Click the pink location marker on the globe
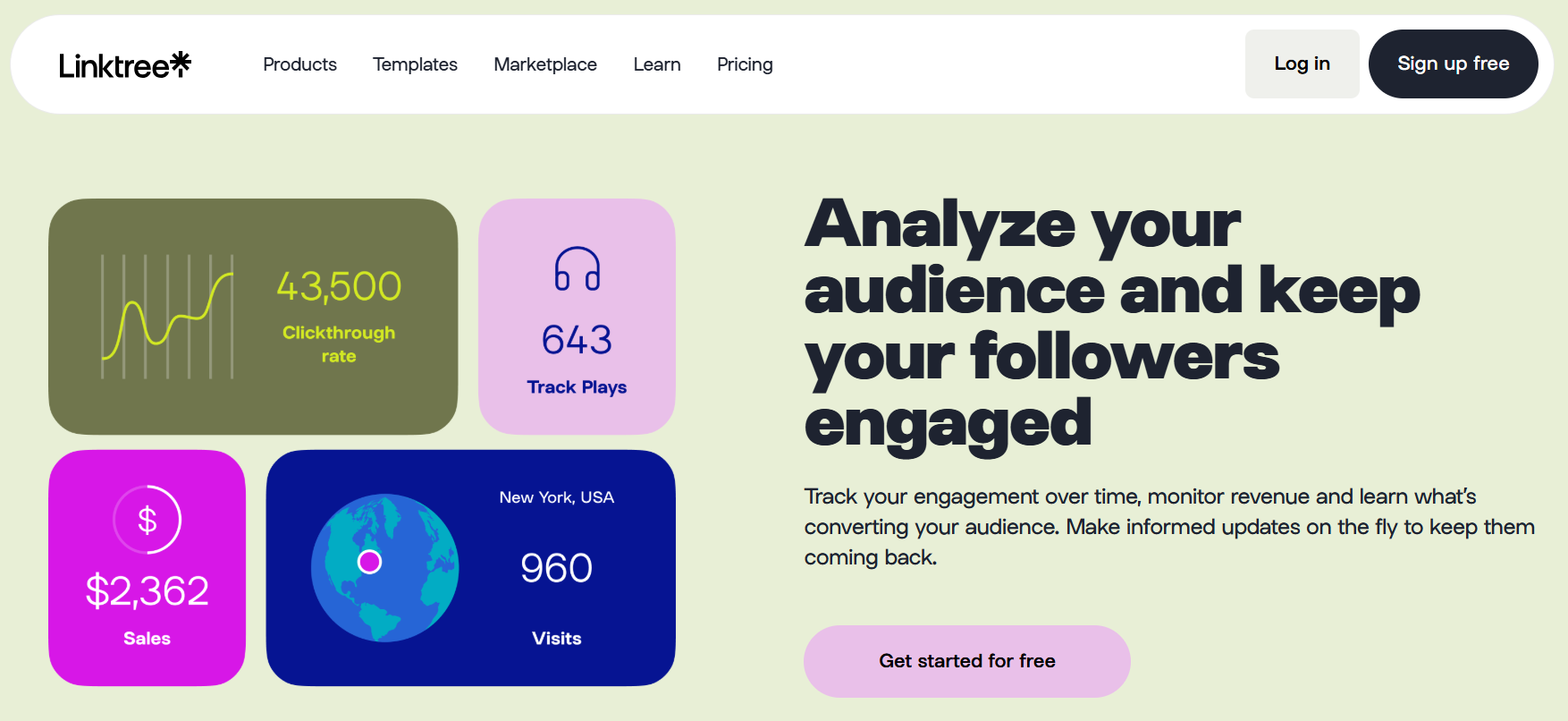Screen dimensions: 1568x721 click(369, 562)
